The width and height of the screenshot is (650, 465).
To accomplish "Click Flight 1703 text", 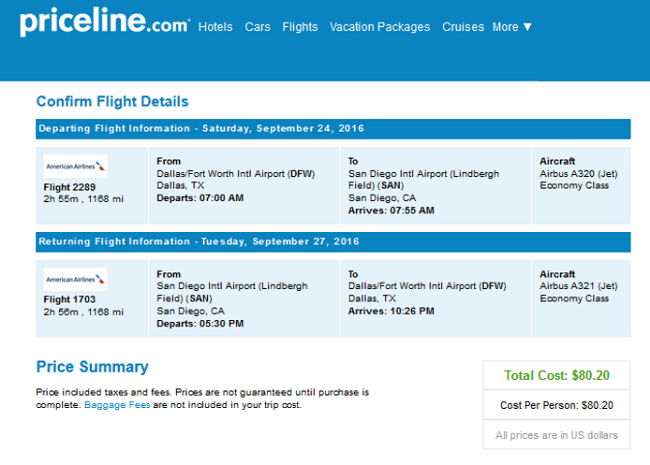I will pyautogui.click(x=70, y=298).
